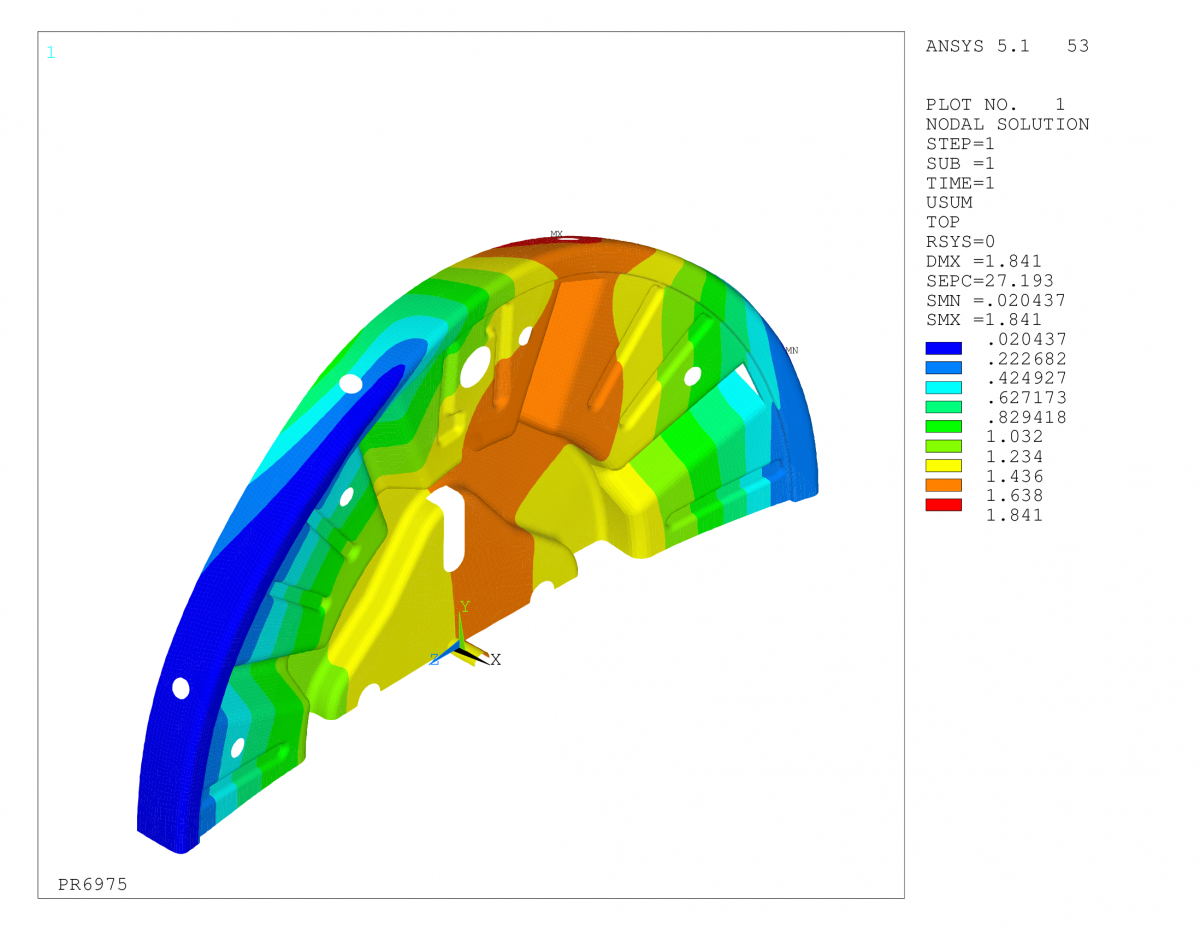Click the 'DMX =1.841' value
1200x927 pixels.
point(984,261)
